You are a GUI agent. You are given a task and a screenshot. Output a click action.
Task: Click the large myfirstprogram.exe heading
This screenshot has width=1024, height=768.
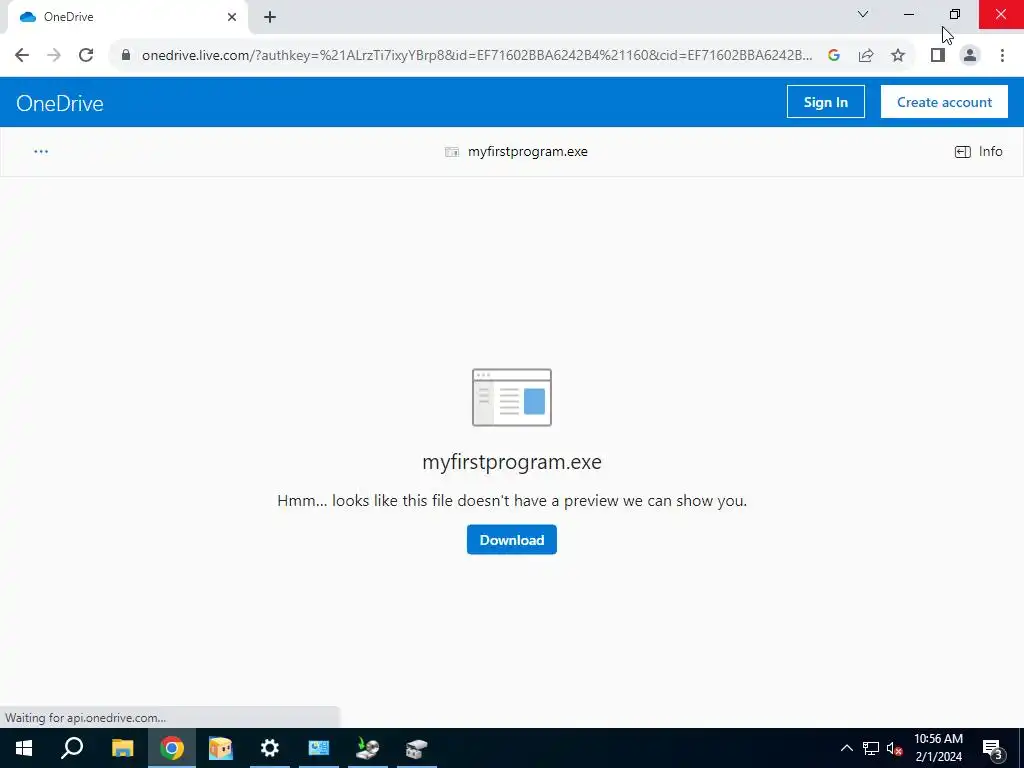512,462
